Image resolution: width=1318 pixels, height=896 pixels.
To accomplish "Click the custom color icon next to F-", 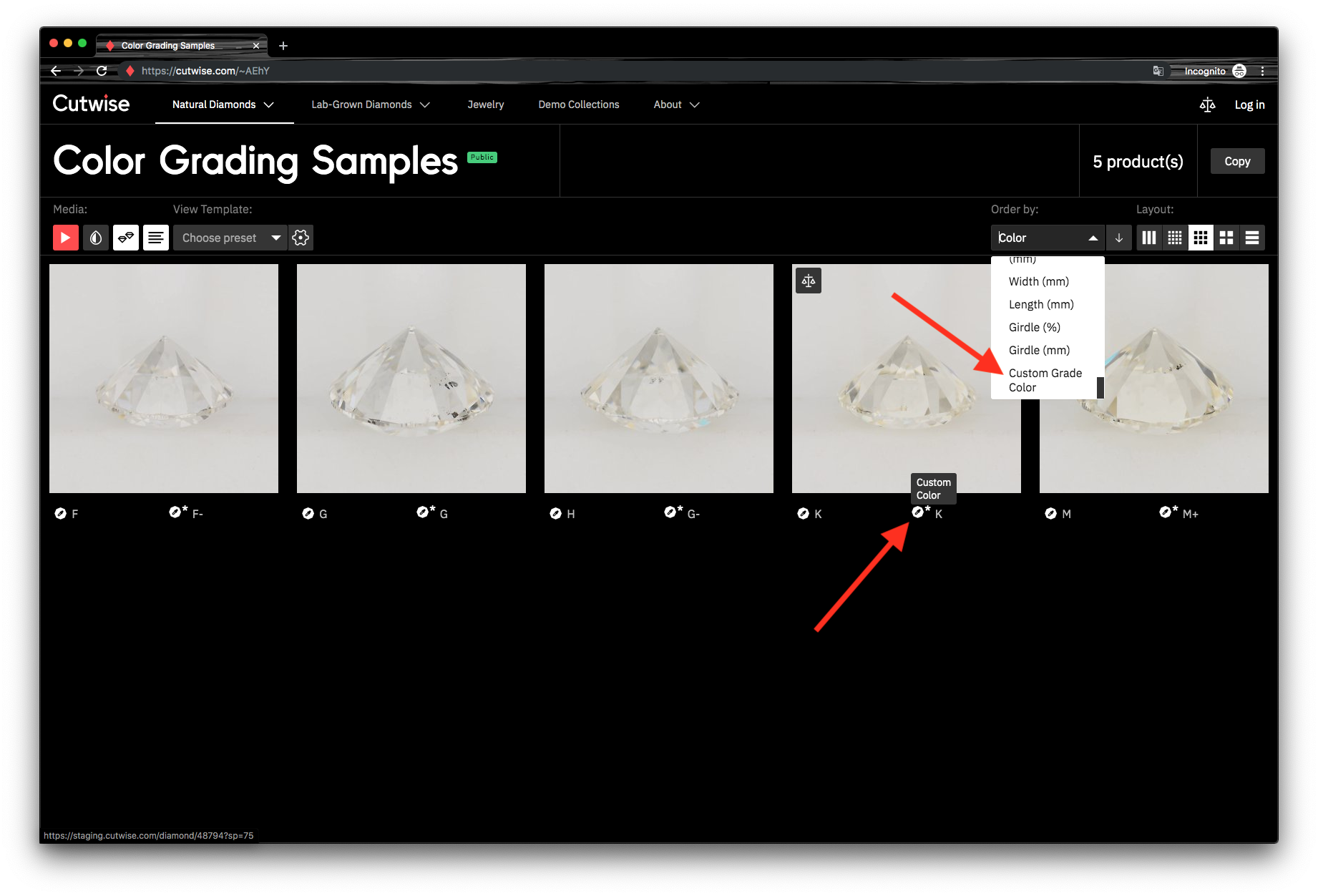I will pos(177,512).
